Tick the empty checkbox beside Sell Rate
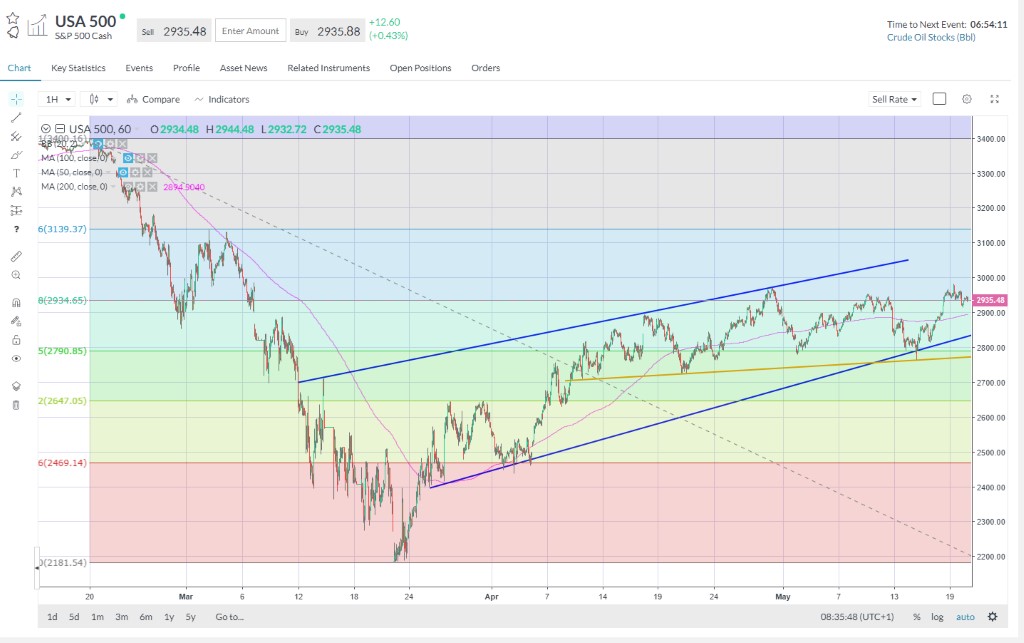1024x643 pixels. click(939, 99)
